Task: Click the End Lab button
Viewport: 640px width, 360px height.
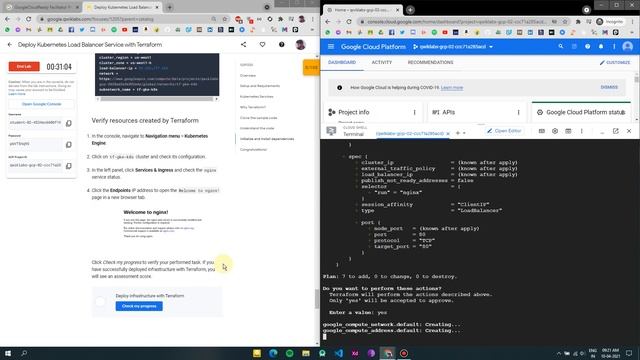Action: pyautogui.click(x=24, y=67)
